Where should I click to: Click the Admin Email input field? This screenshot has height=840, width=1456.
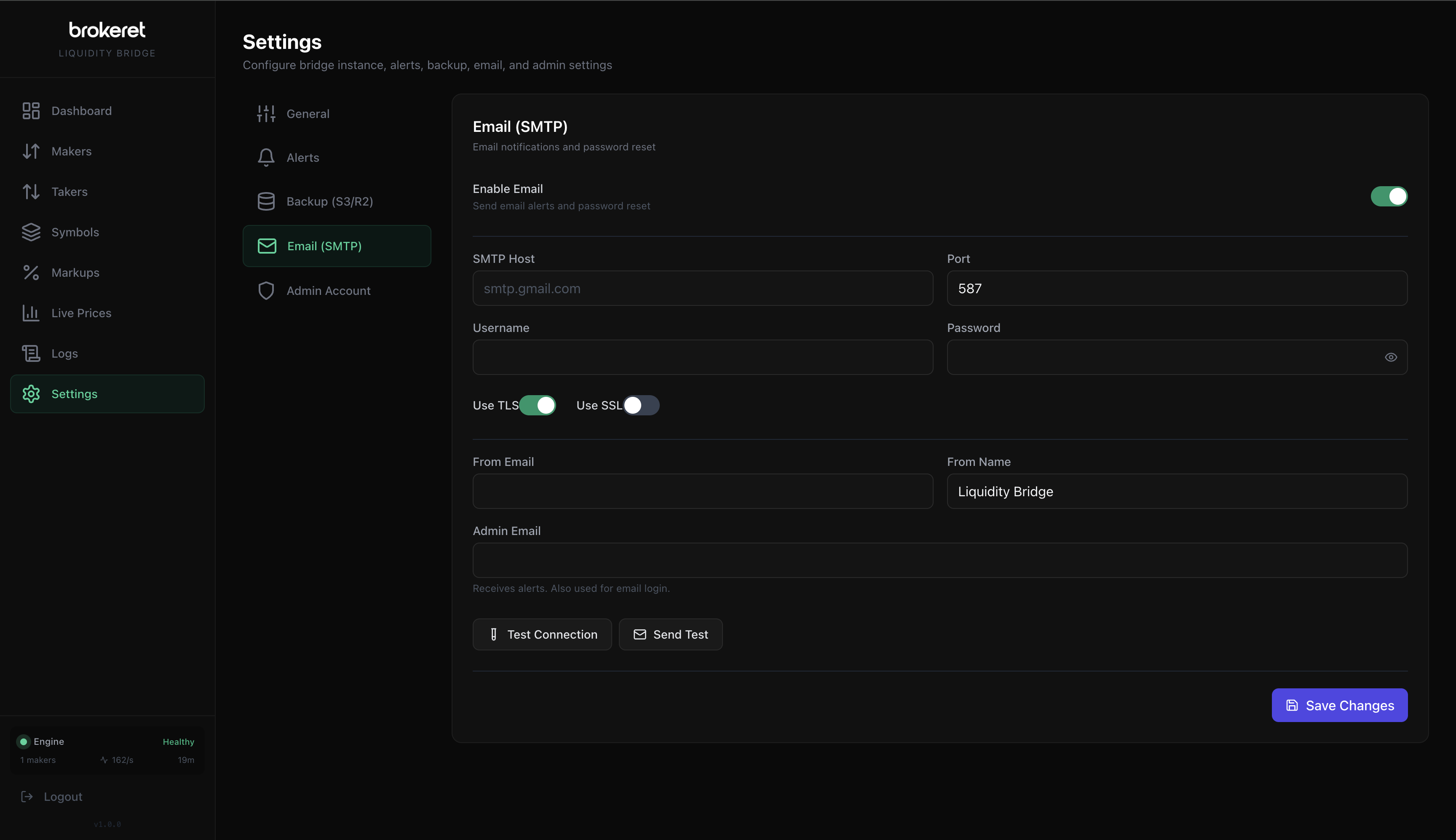pyautogui.click(x=939, y=559)
